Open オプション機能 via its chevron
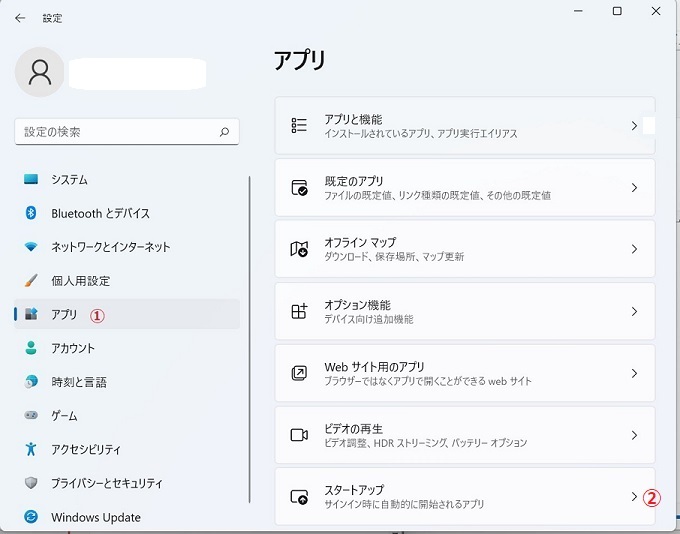The width and height of the screenshot is (680, 534). pyautogui.click(x=634, y=311)
